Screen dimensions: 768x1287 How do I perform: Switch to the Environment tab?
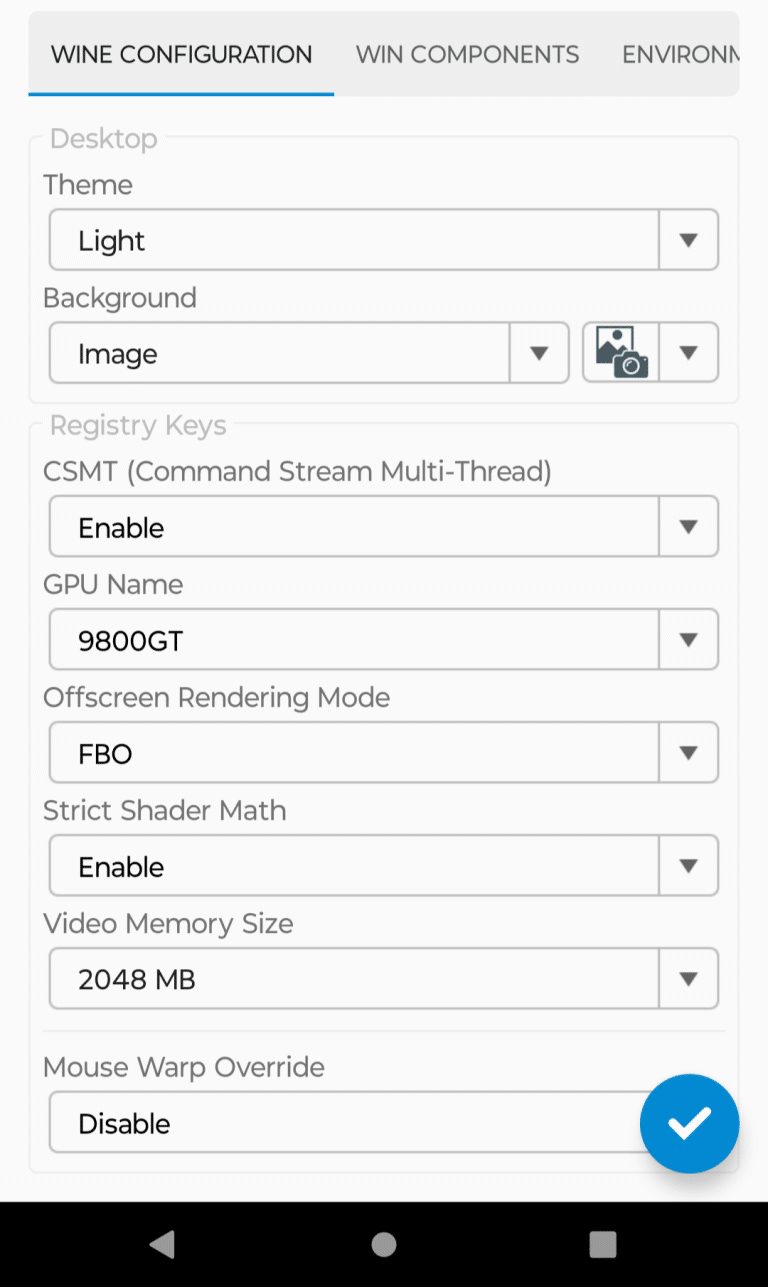tap(680, 54)
